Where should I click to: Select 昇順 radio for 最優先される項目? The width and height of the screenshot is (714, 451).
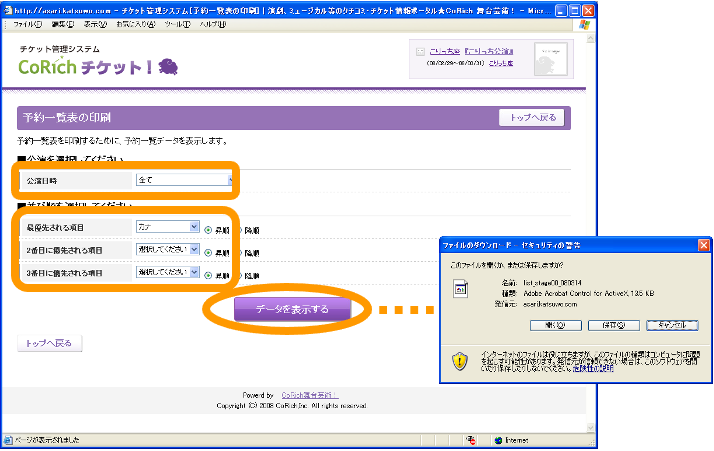coord(209,228)
